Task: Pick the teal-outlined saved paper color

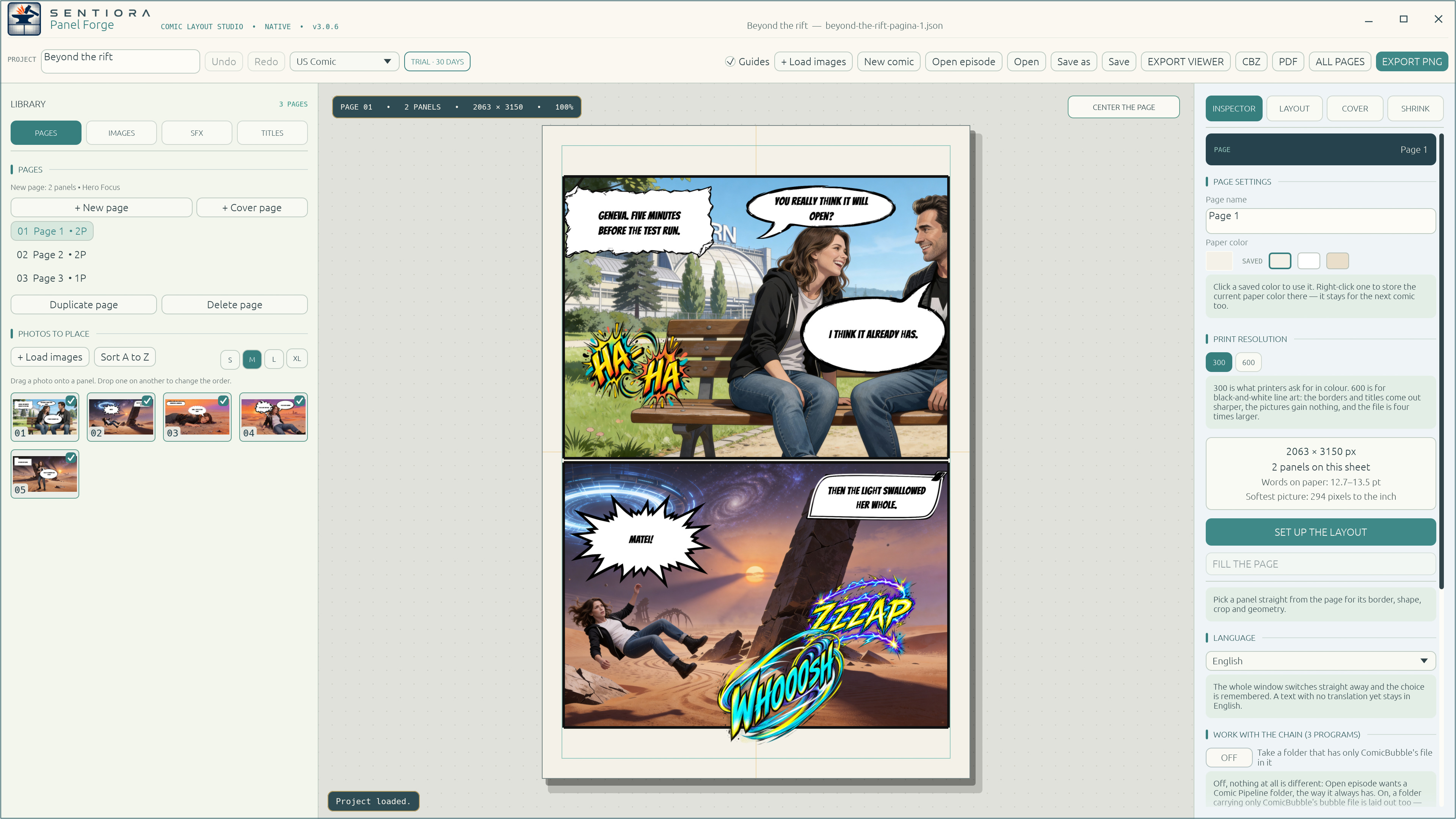Action: 1280,260
